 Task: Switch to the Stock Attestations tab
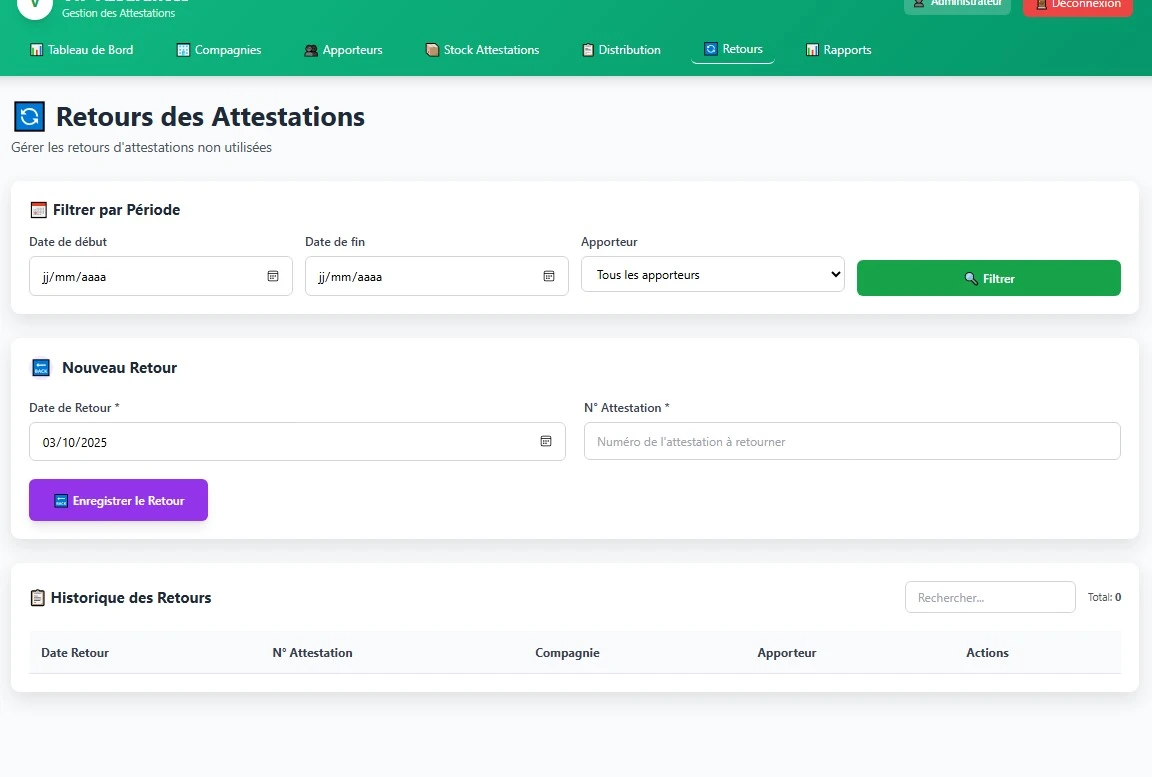pos(482,50)
